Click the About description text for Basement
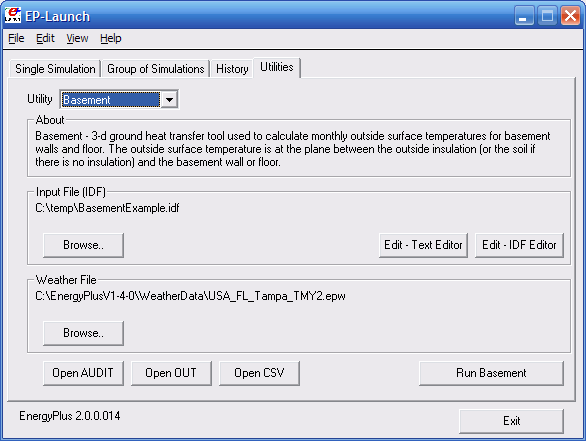This screenshot has height=441, width=586. [293, 149]
